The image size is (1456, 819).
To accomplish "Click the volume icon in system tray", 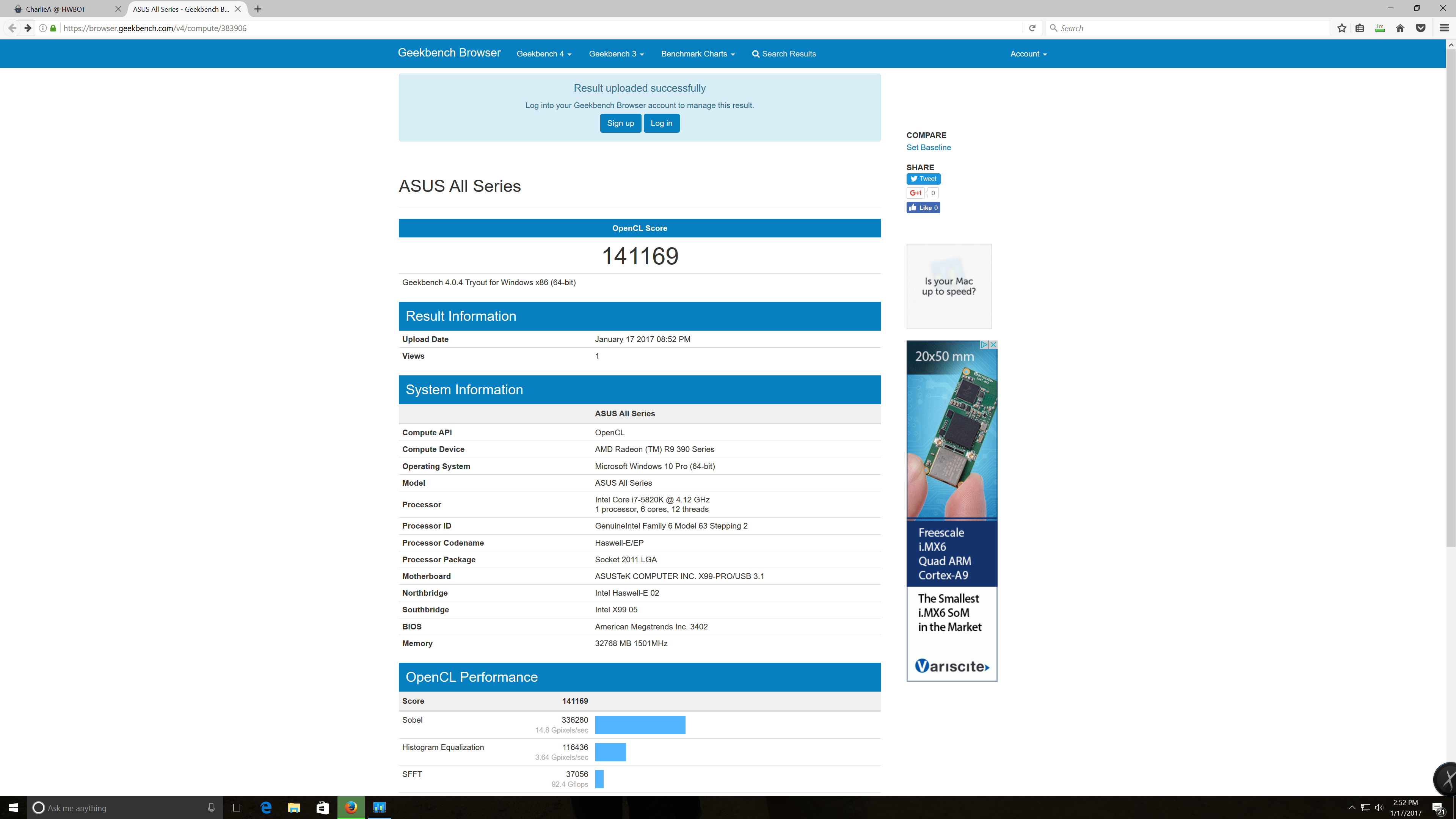I will coord(1379,808).
